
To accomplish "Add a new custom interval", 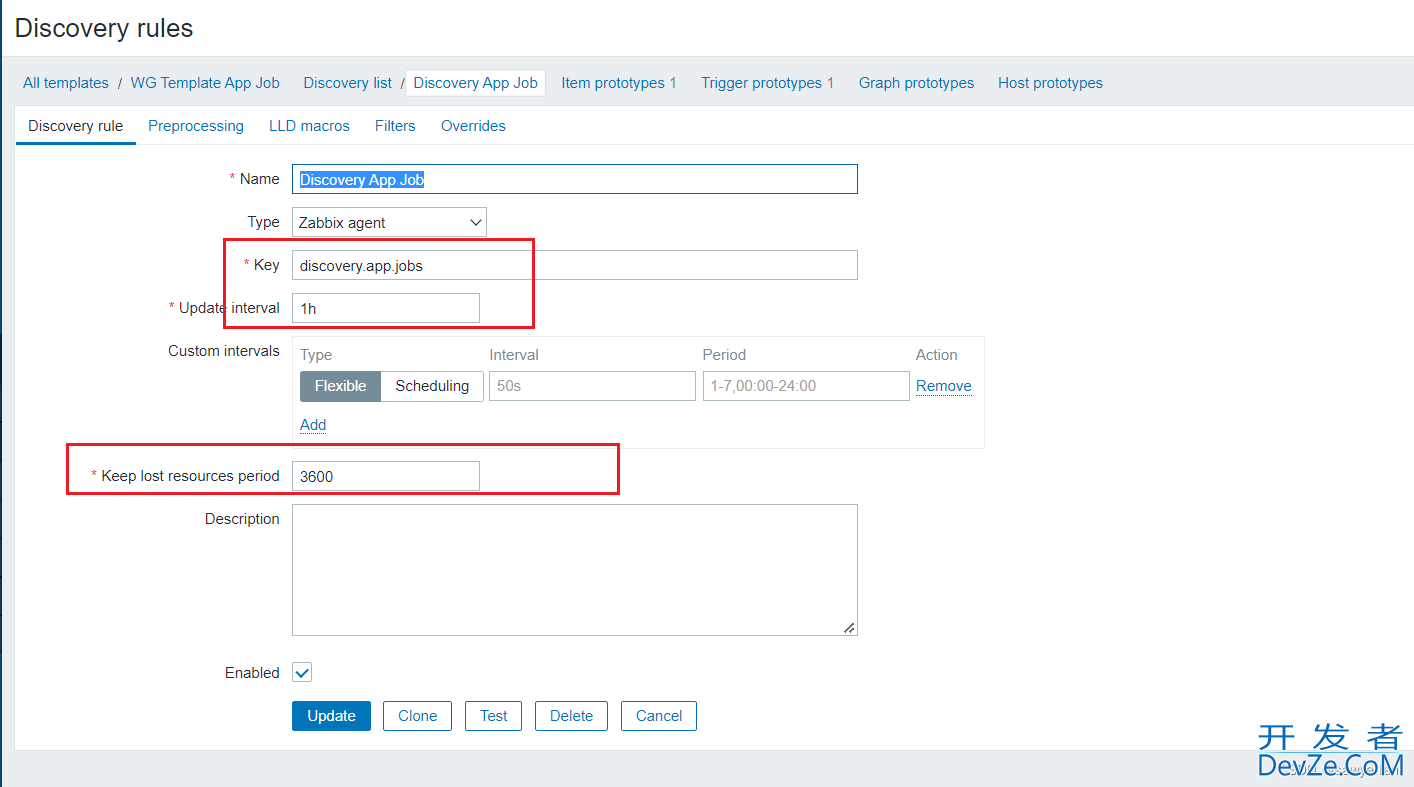I will [x=313, y=425].
